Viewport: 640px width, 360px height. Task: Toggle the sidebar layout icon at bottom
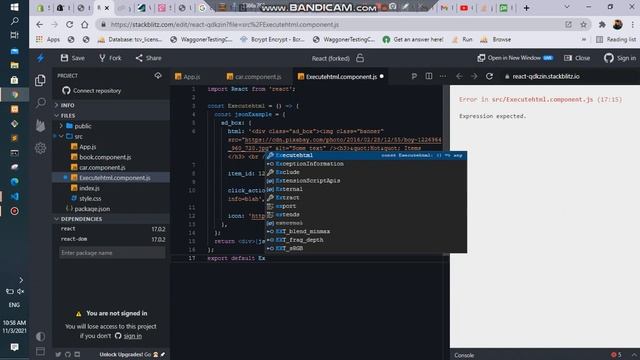pos(40,351)
